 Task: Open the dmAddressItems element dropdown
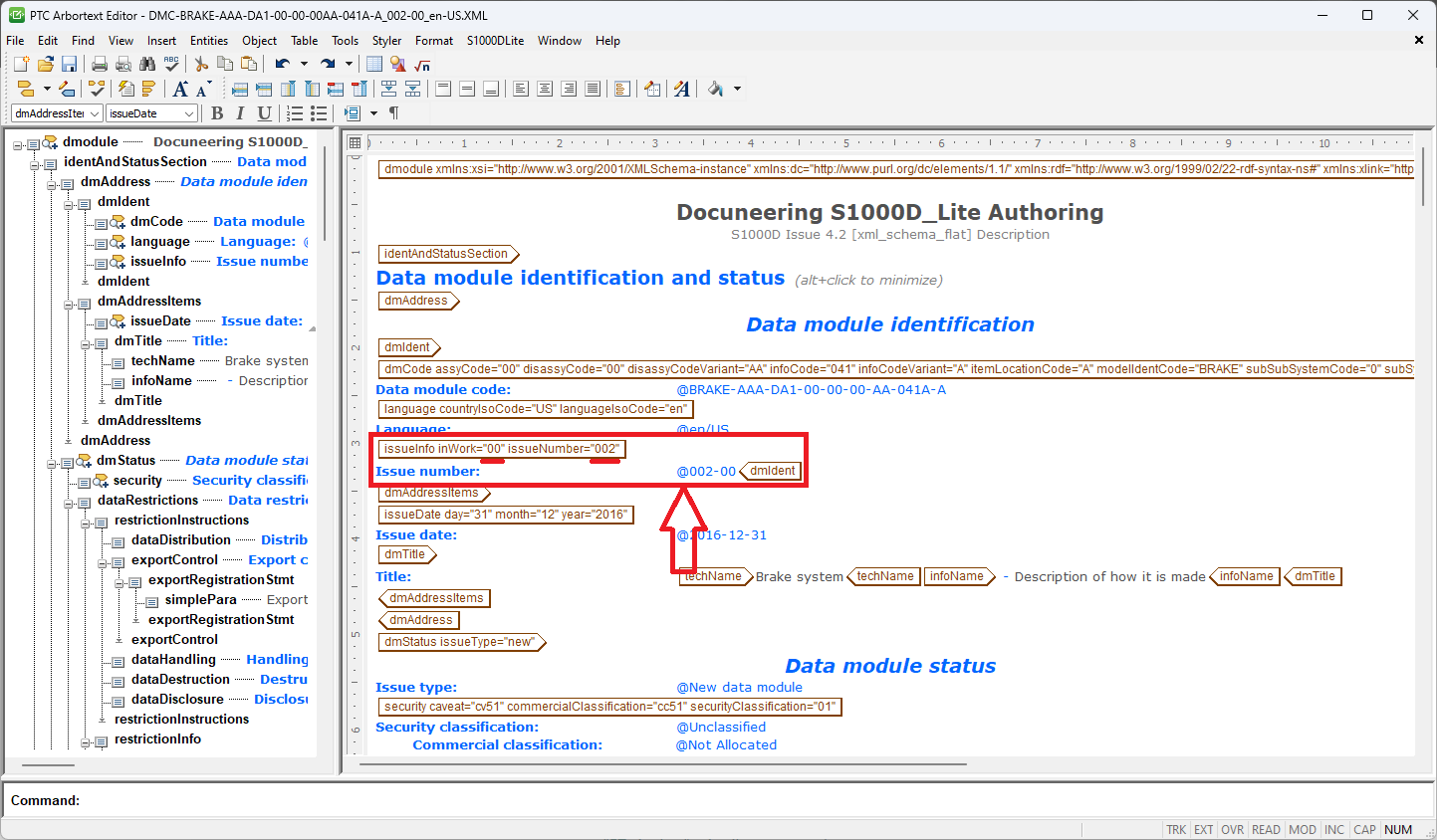pyautogui.click(x=95, y=113)
